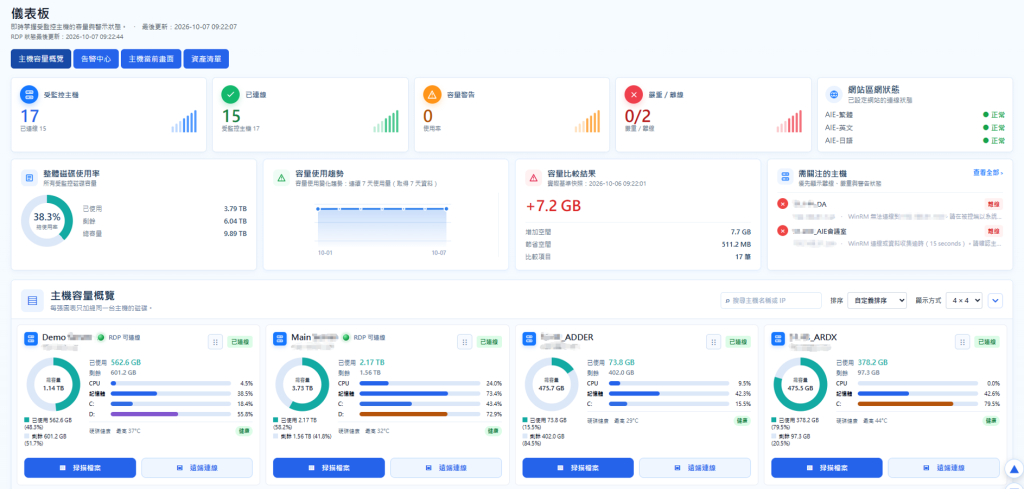Image resolution: width=1024 pixels, height=489 pixels.
Task: Click the 562.6 GB used value on the Demo card
Action: [x=126, y=362]
